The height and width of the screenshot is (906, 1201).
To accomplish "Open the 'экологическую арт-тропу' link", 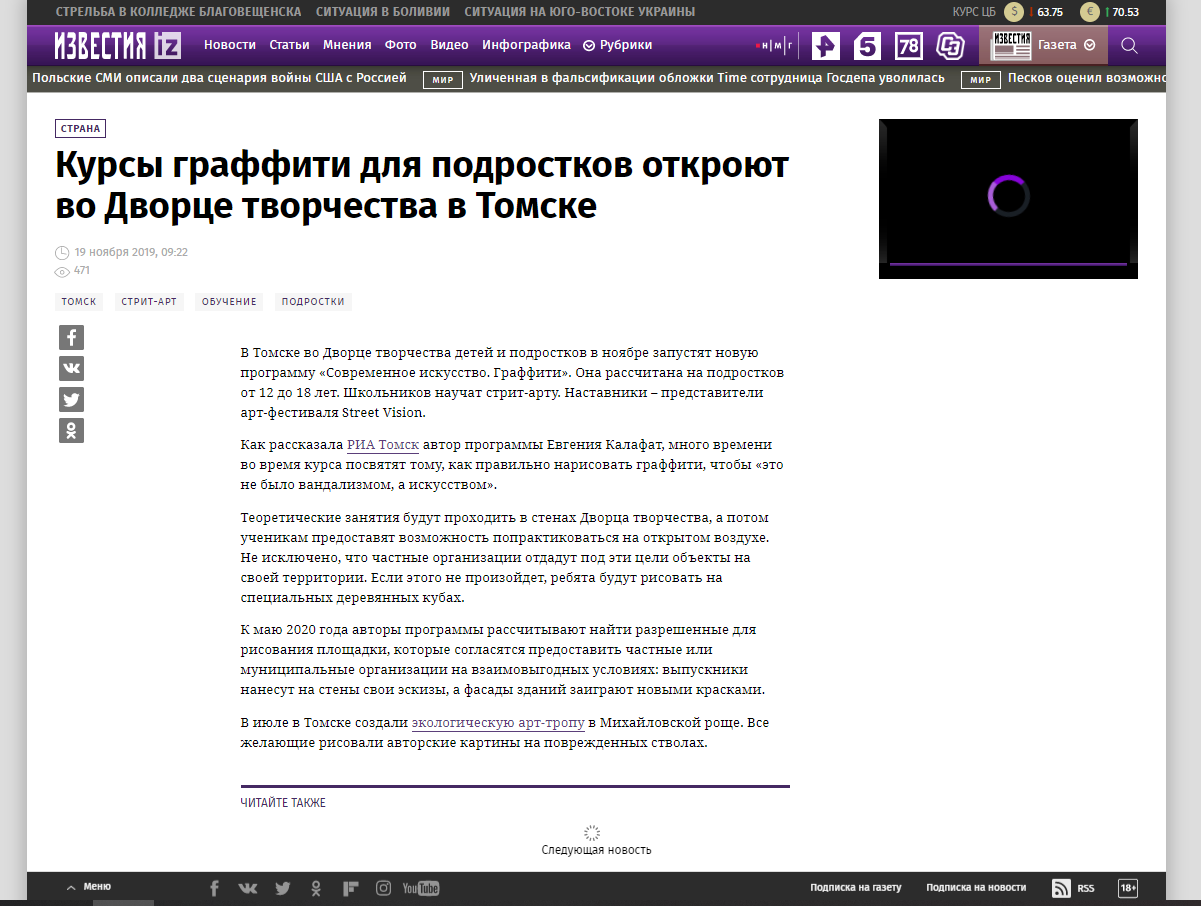I will pos(498,723).
